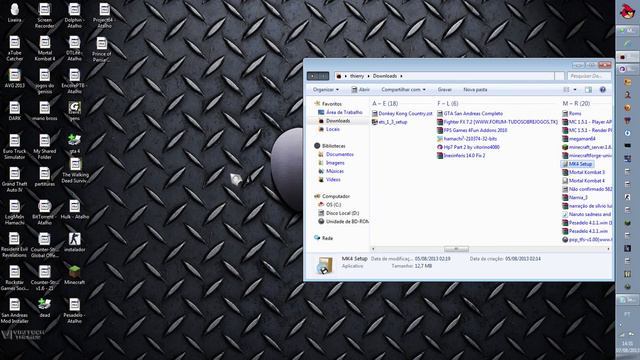
Task: Select the gta 4 desktop icon
Action: [x=74, y=144]
